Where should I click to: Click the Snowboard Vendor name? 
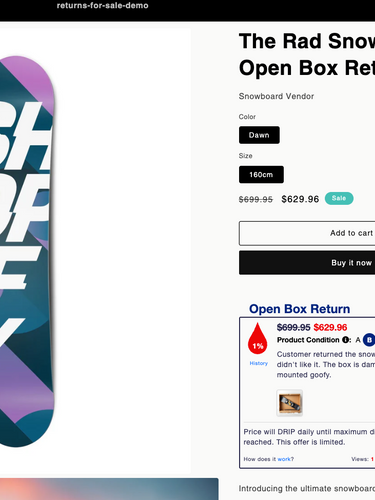pos(276,96)
